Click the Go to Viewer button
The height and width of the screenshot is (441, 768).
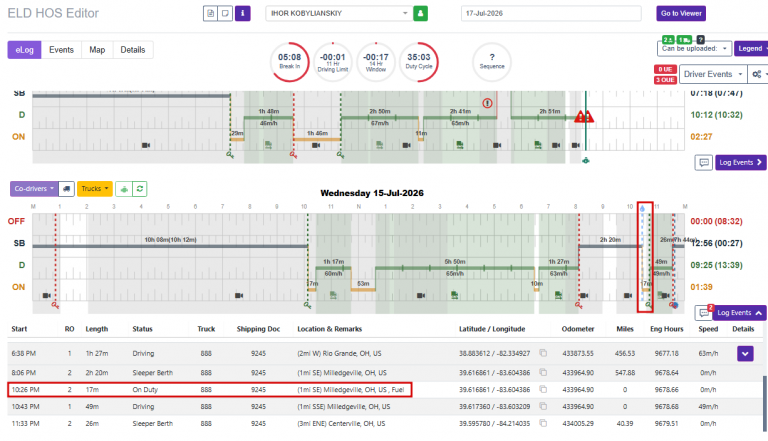(681, 13)
